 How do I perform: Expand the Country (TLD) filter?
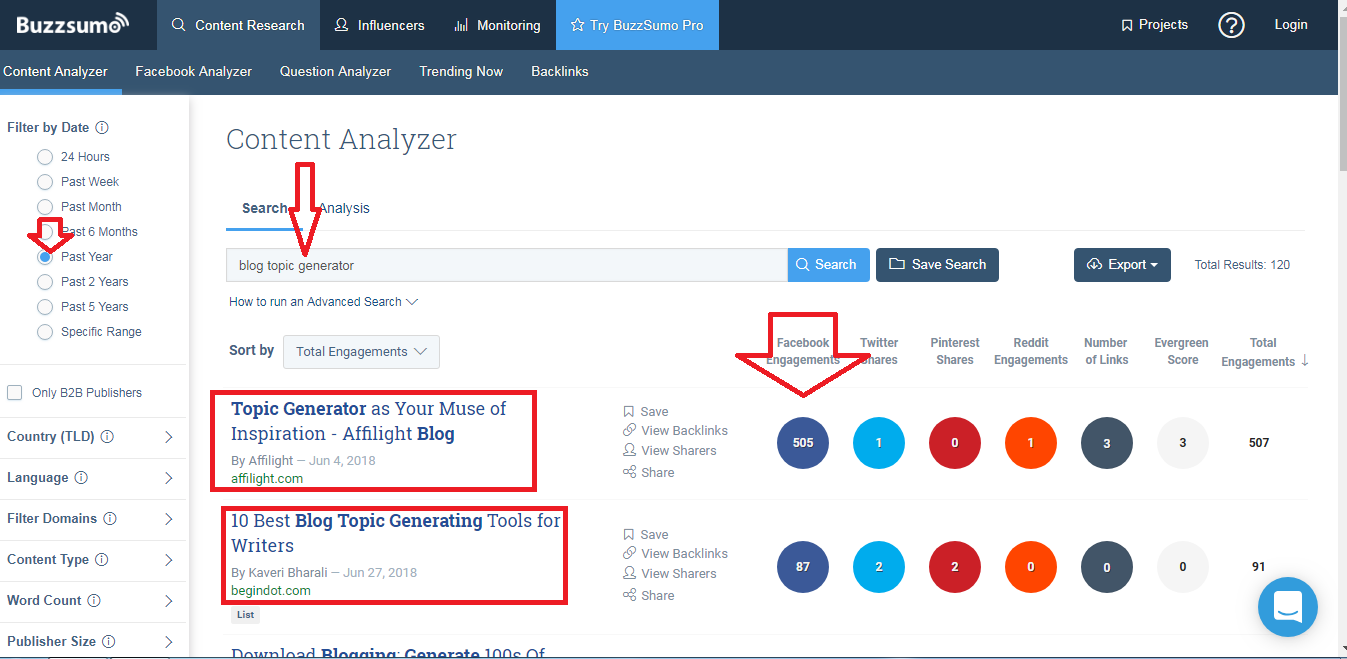168,437
